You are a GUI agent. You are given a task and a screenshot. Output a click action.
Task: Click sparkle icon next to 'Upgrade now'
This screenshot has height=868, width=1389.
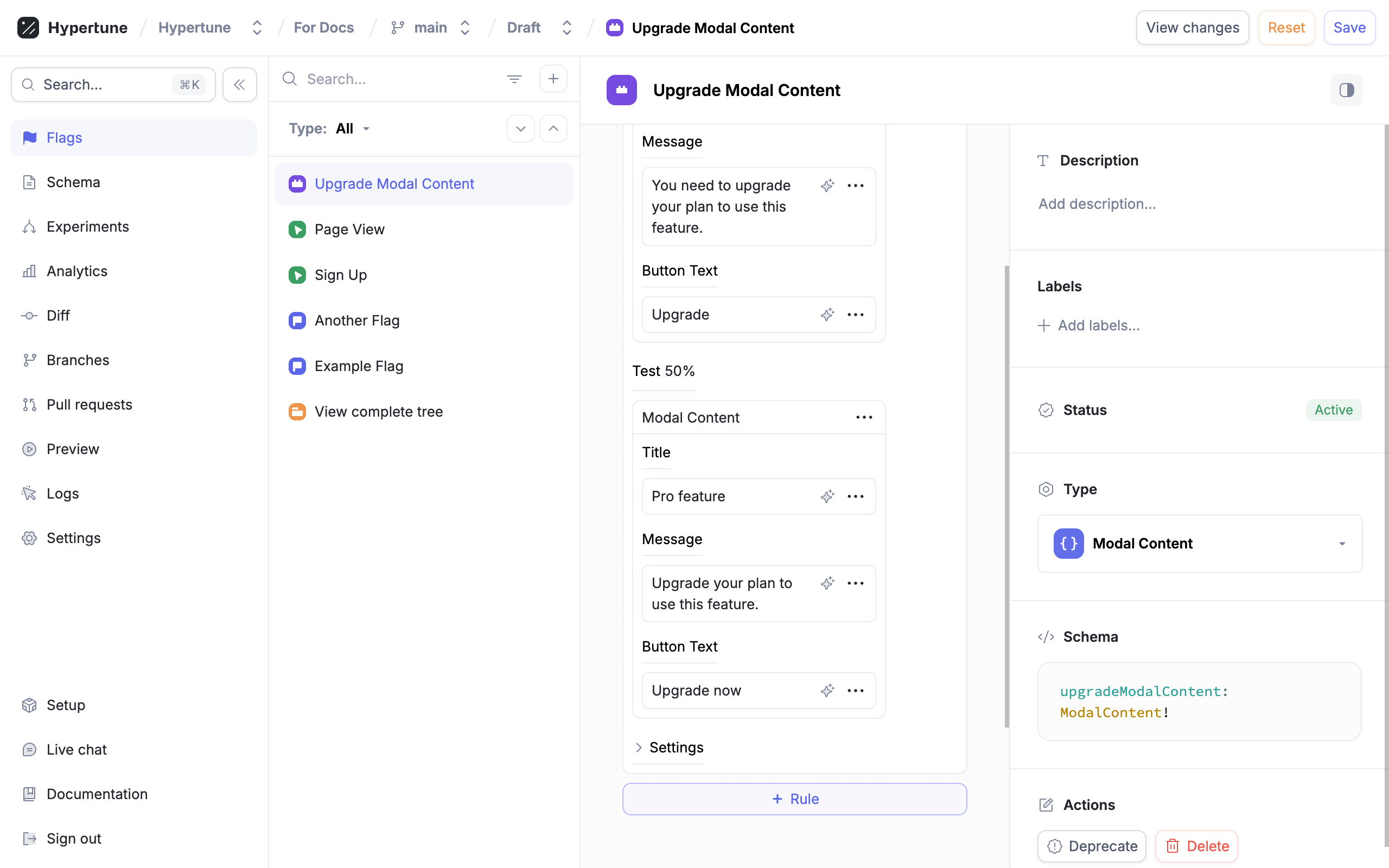[x=827, y=690]
